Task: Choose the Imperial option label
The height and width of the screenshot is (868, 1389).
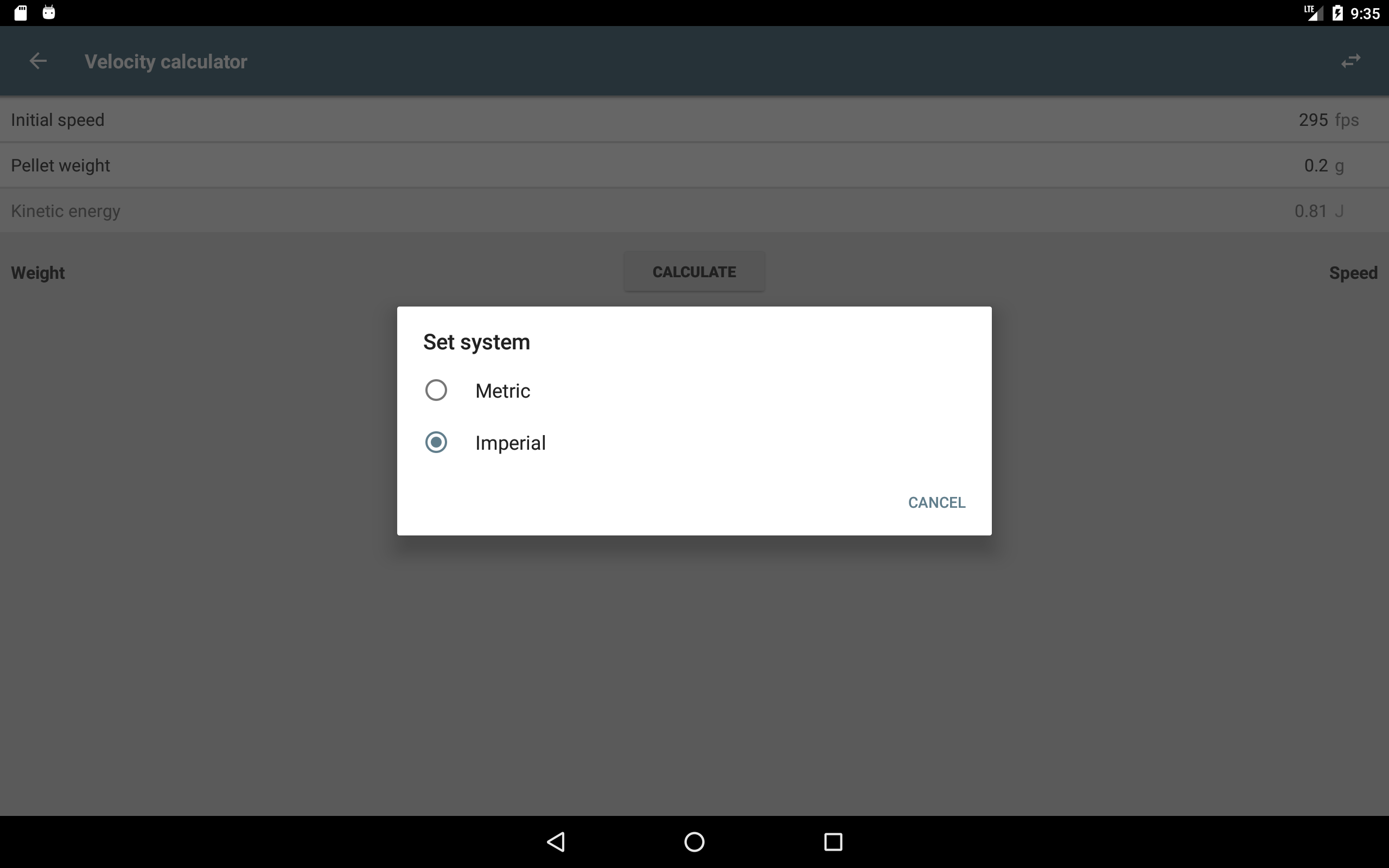Action: (x=510, y=443)
